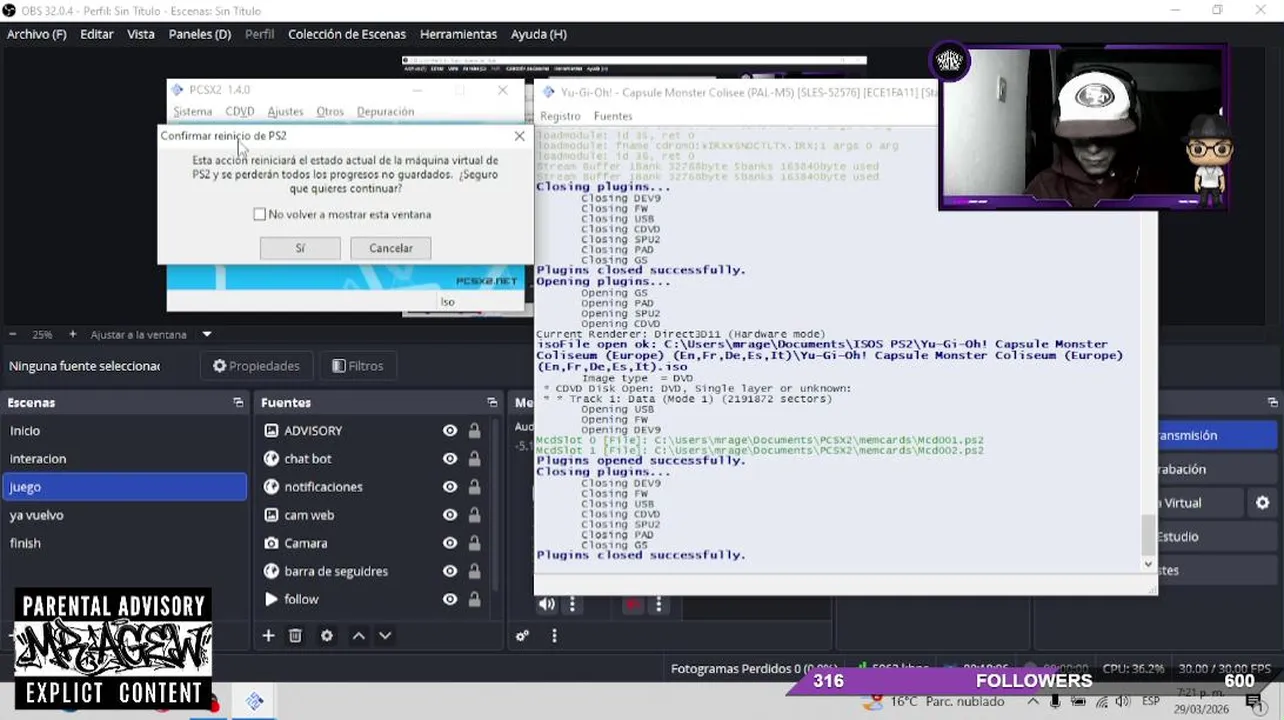Open the Sistema menu in PCSX2

click(x=193, y=111)
